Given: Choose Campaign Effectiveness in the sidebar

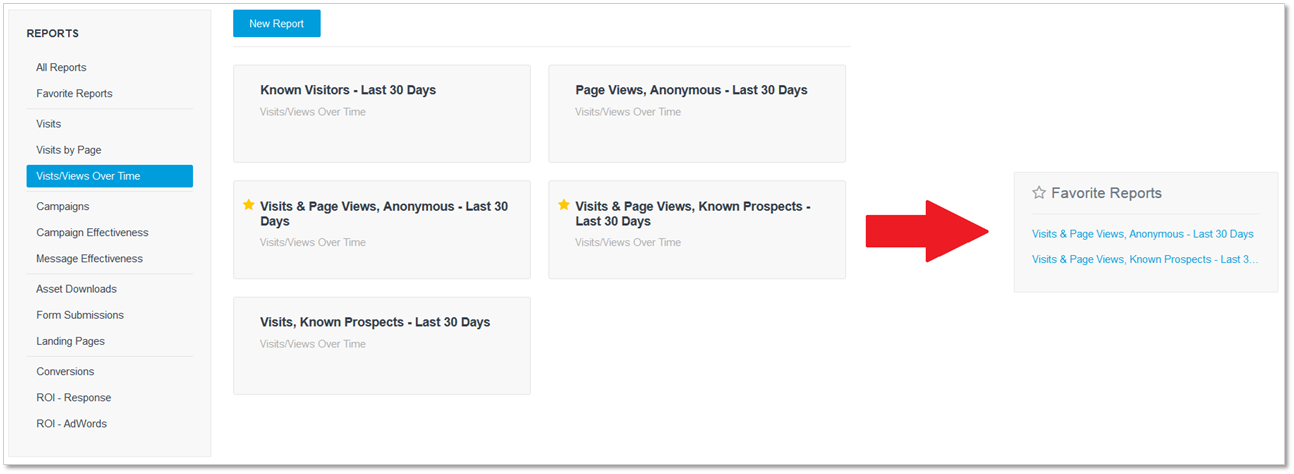Looking at the screenshot, I should click(x=93, y=233).
